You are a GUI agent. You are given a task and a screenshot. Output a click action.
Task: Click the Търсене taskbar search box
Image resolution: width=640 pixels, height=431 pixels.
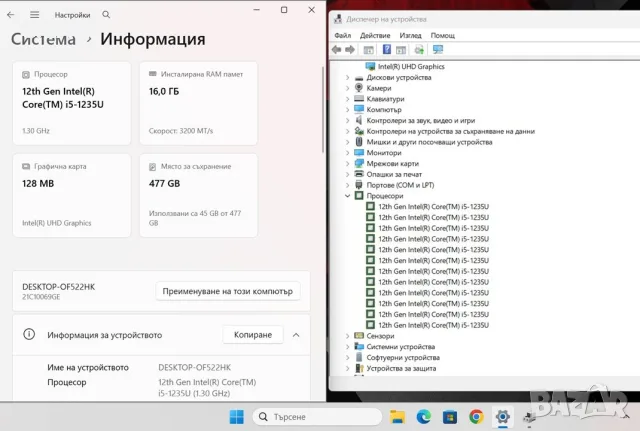318,417
